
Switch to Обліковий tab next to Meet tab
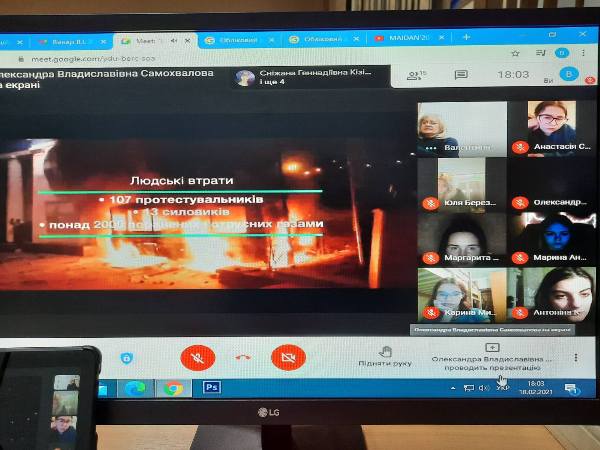coord(239,40)
